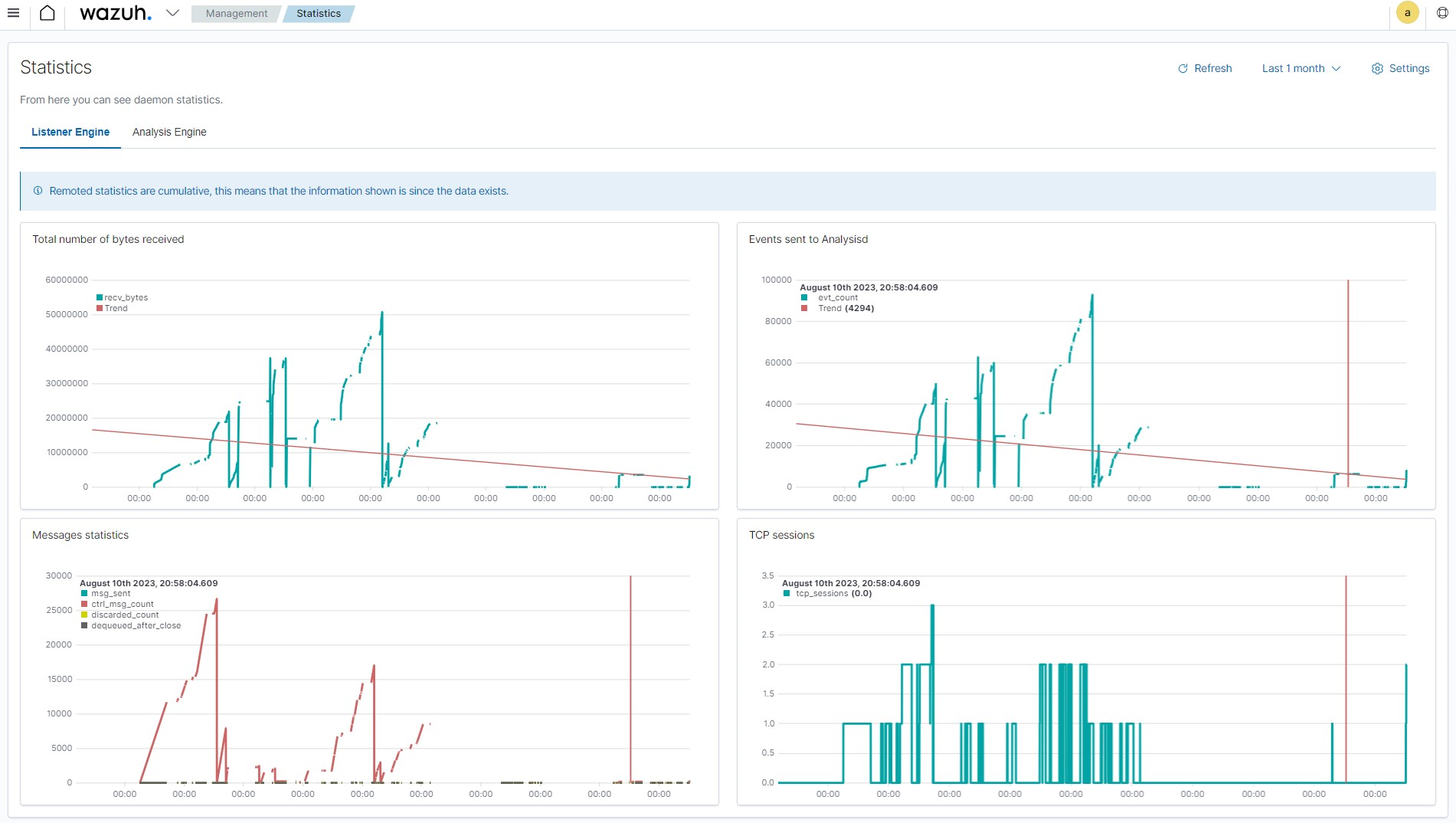Open the Management breadcrumb
Viewport: 1456px width, 823px height.
click(x=236, y=14)
